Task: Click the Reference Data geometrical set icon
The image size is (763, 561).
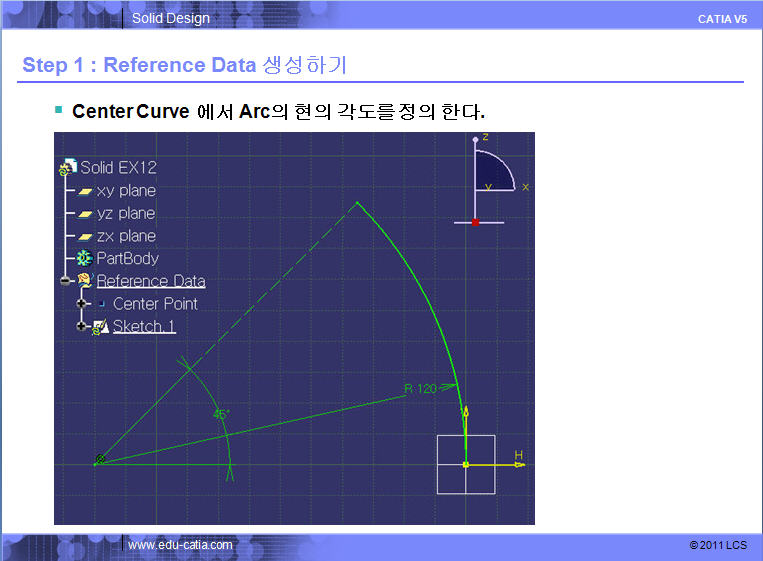Action: coord(85,281)
